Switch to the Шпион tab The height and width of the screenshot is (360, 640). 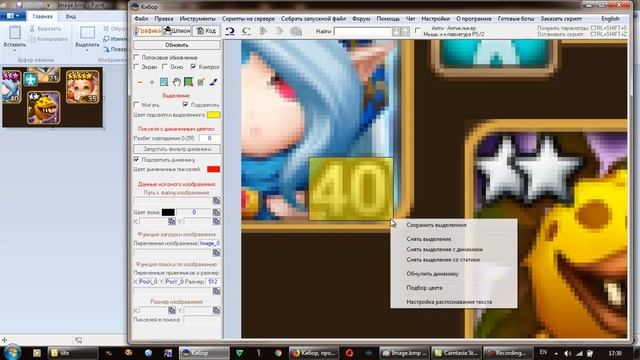point(177,31)
